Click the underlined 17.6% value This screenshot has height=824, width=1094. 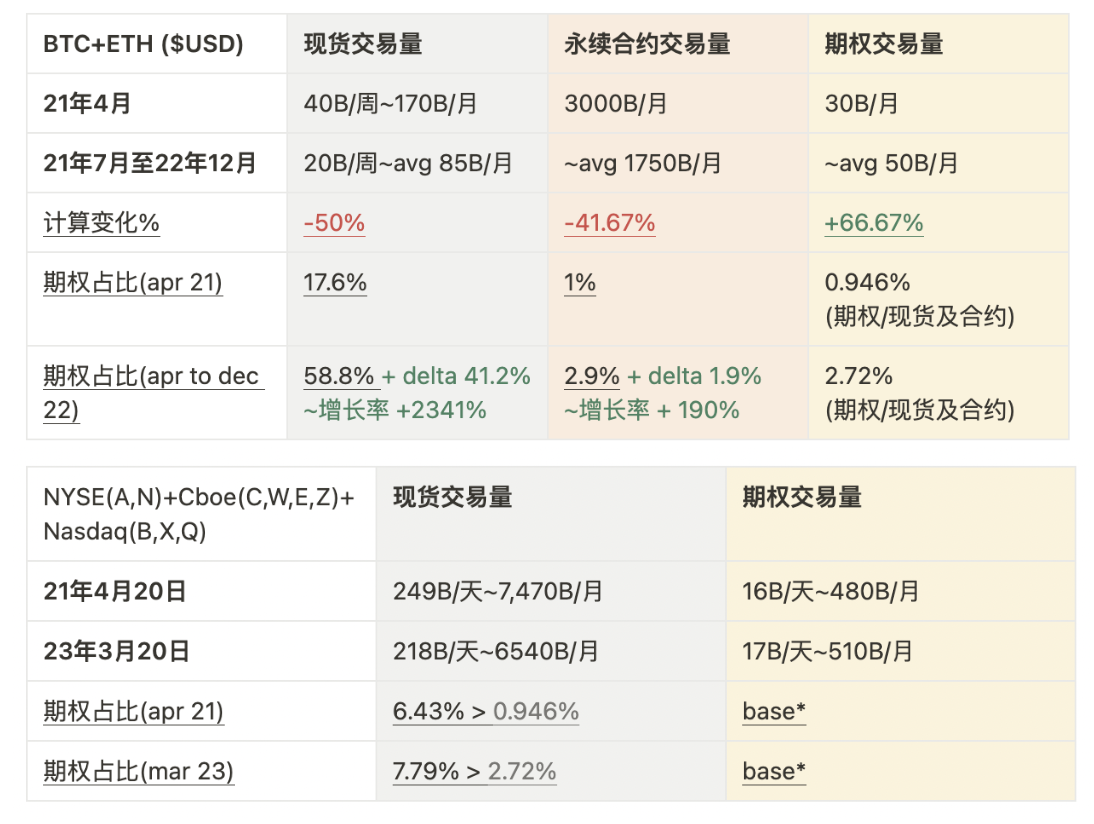click(335, 283)
